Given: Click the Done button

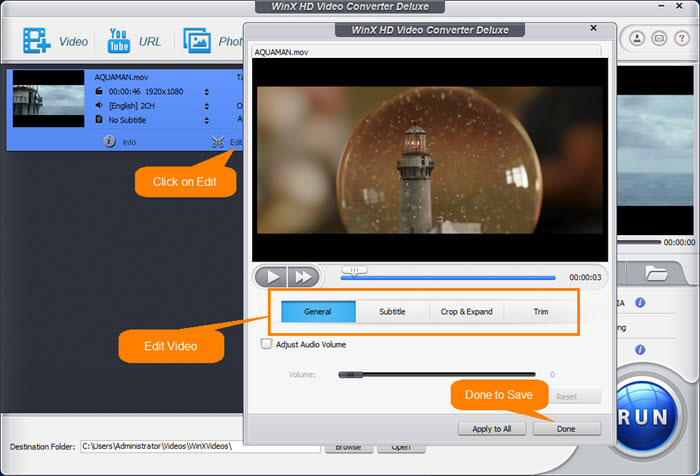Looking at the screenshot, I should tap(567, 429).
